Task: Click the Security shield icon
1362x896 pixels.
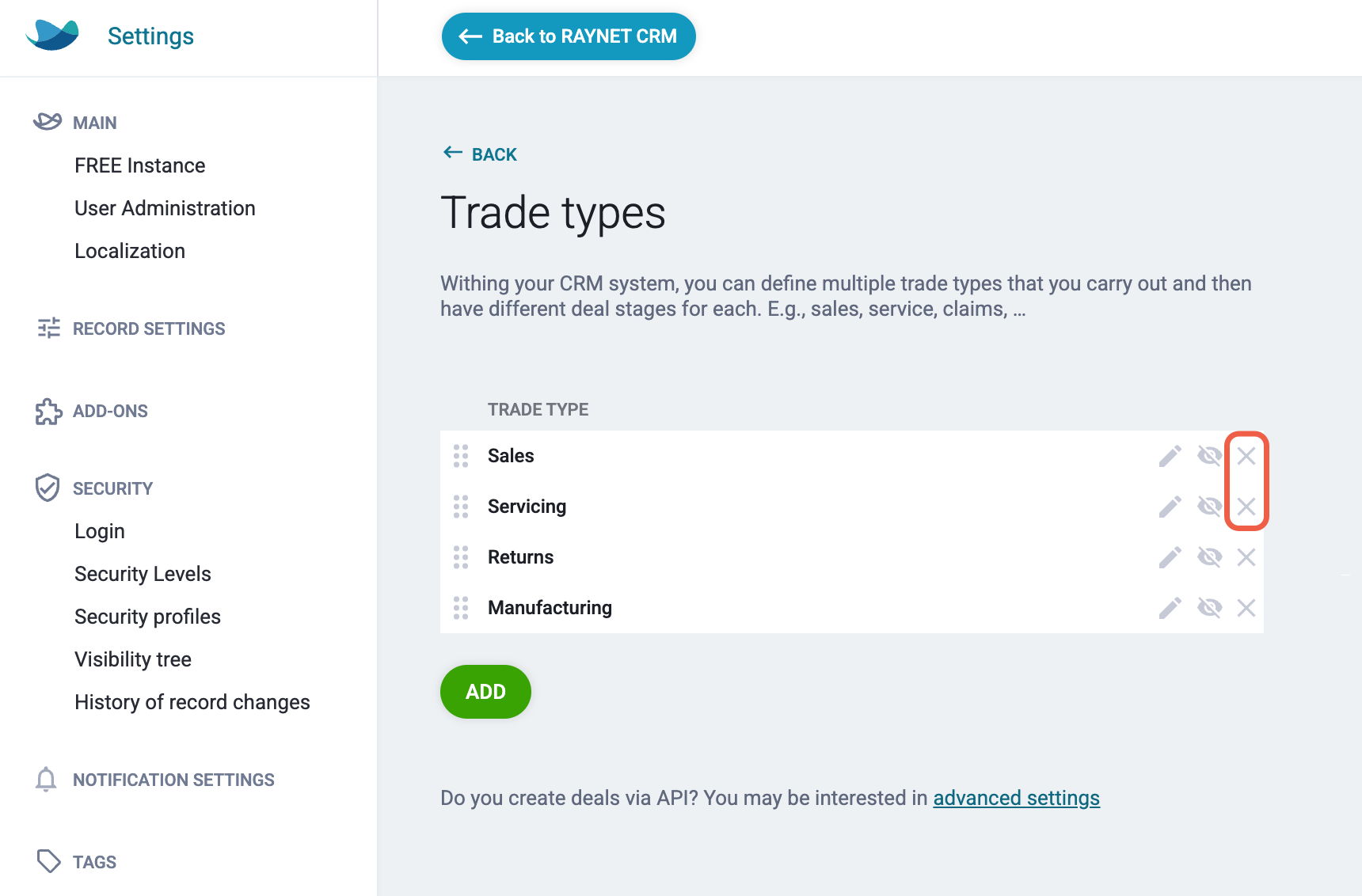Action: click(x=48, y=488)
